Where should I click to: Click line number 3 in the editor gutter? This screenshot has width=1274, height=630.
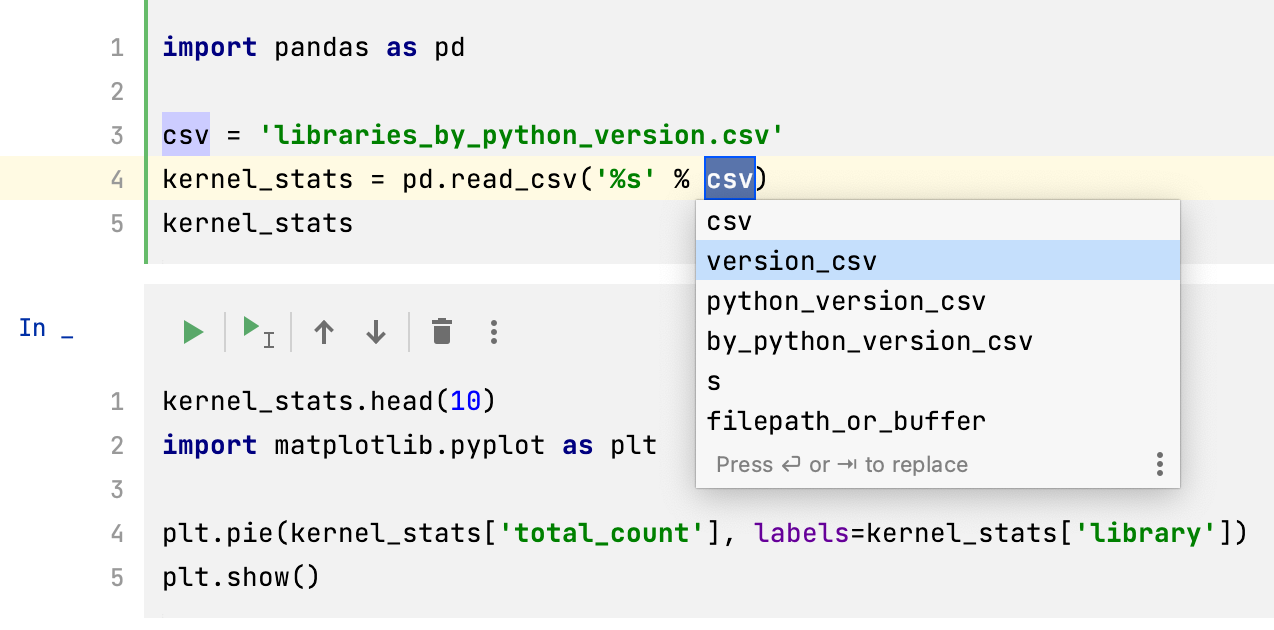[117, 134]
